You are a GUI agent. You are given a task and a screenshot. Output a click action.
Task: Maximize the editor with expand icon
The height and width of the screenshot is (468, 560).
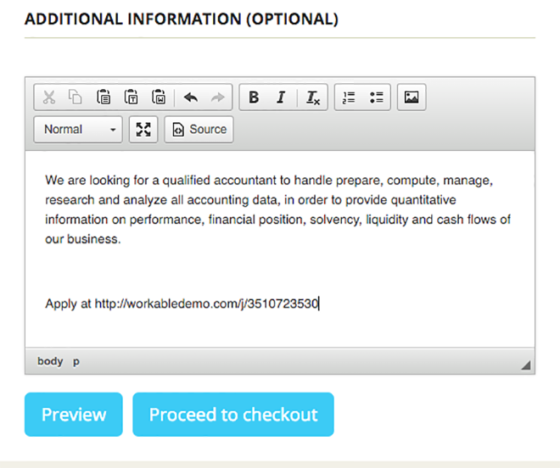pyautogui.click(x=143, y=129)
